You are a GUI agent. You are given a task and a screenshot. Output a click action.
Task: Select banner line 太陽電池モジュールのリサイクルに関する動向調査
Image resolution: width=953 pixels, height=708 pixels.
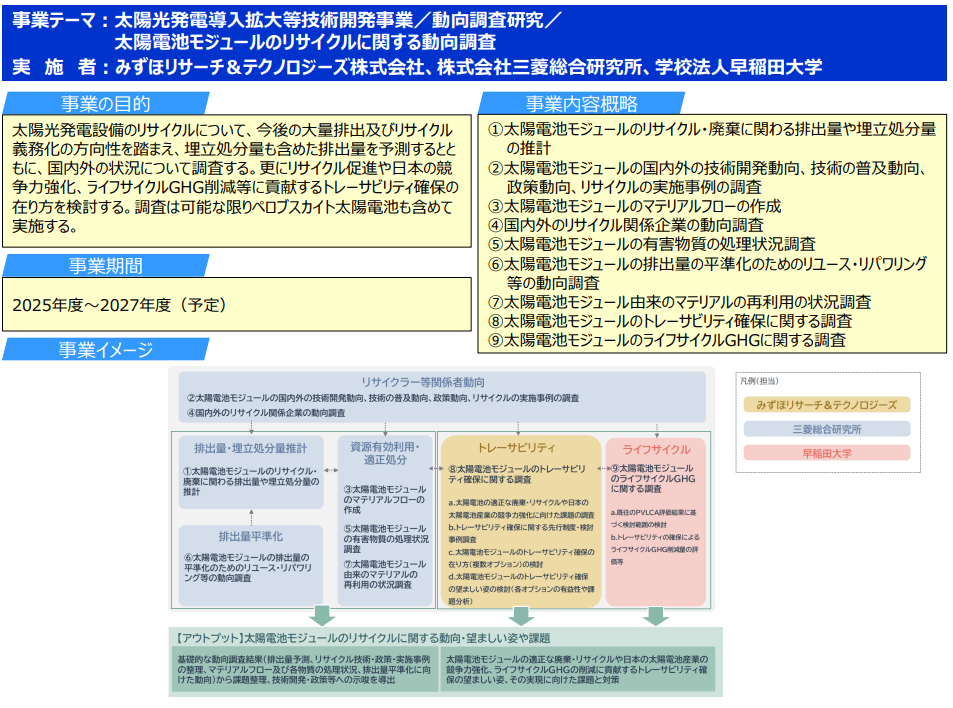coord(305,42)
